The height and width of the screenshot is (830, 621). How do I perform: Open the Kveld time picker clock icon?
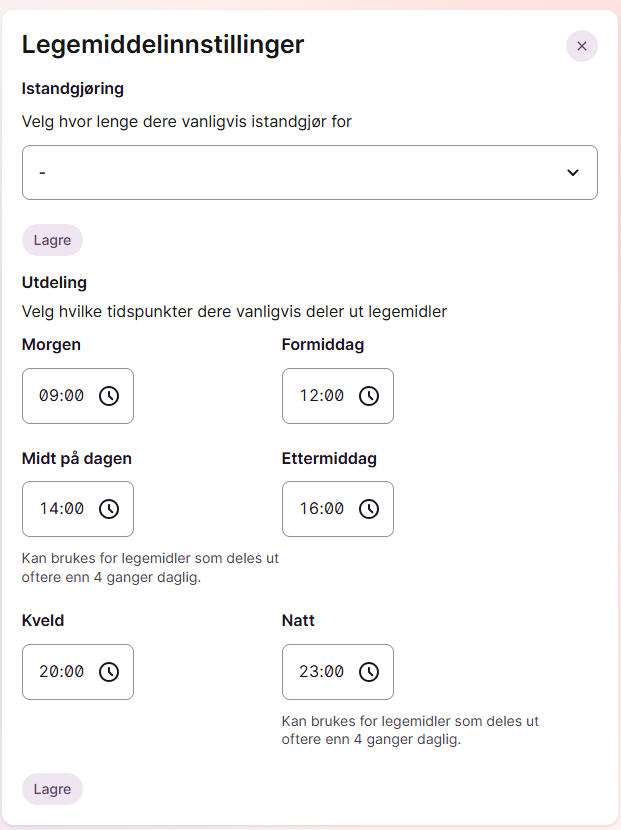pos(109,672)
